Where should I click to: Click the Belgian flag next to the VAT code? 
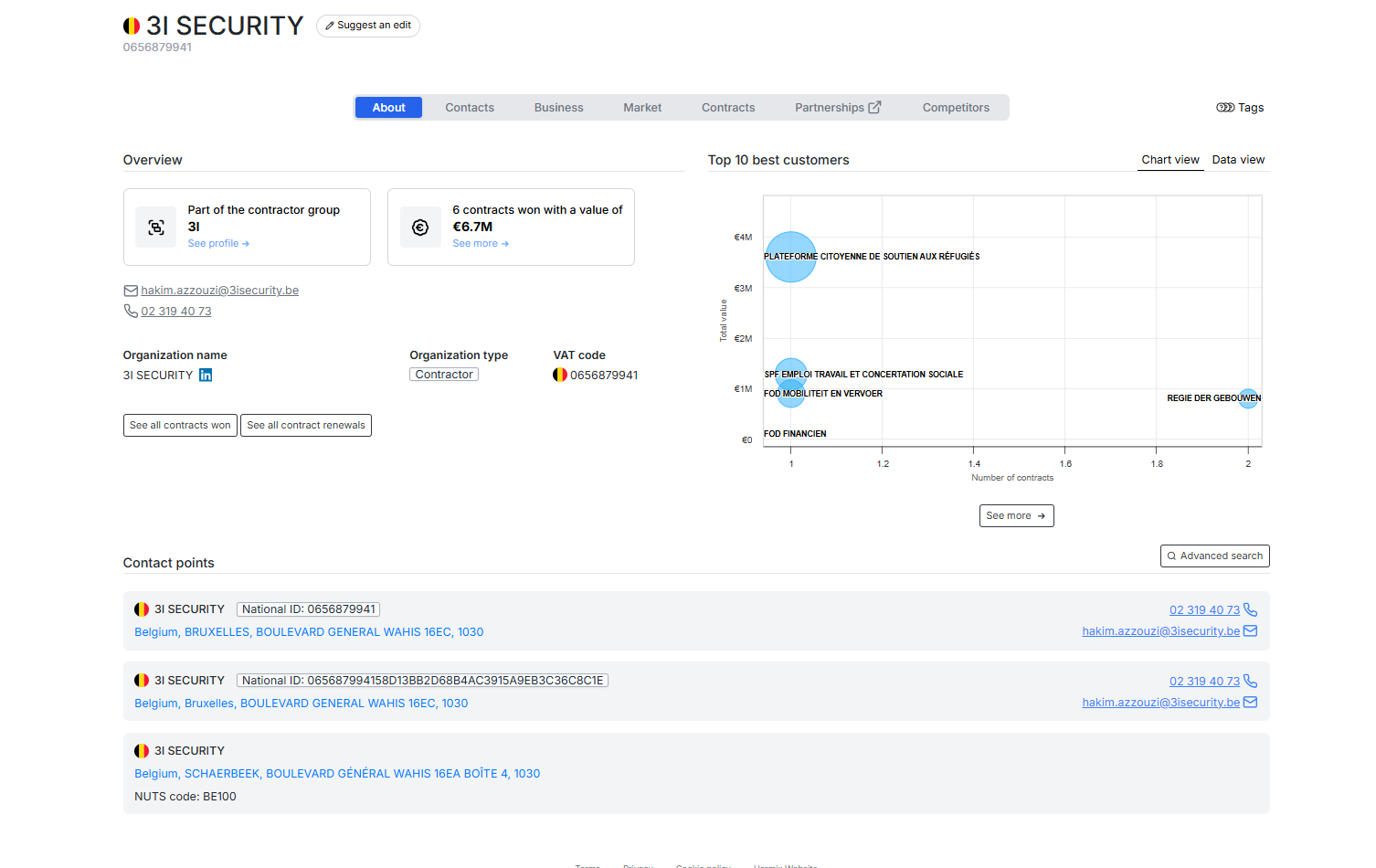point(560,375)
